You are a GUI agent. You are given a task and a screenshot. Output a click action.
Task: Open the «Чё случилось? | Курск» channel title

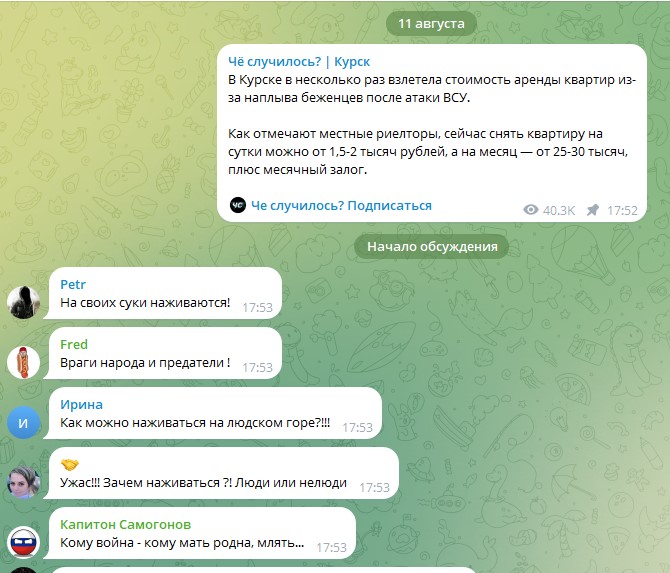pyautogui.click(x=299, y=62)
